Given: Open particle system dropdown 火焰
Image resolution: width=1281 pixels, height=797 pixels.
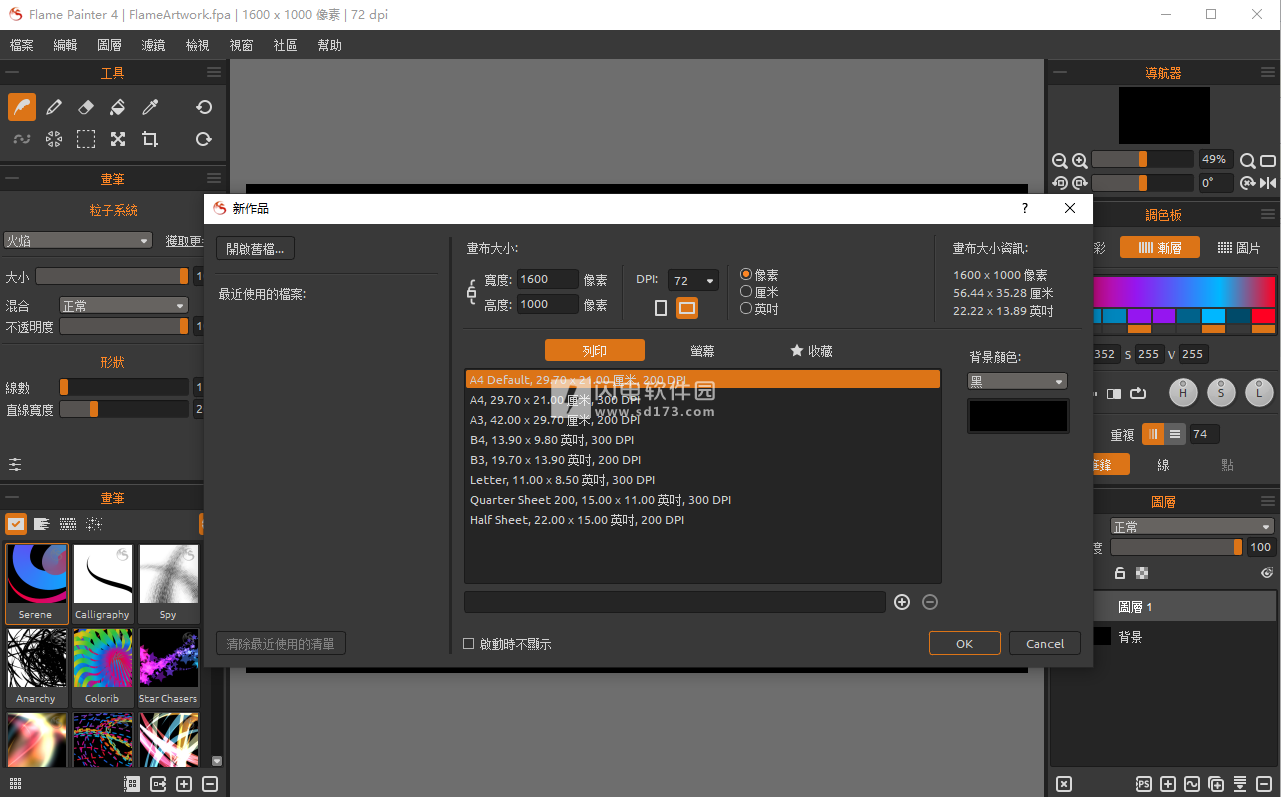Looking at the screenshot, I should click(x=78, y=240).
